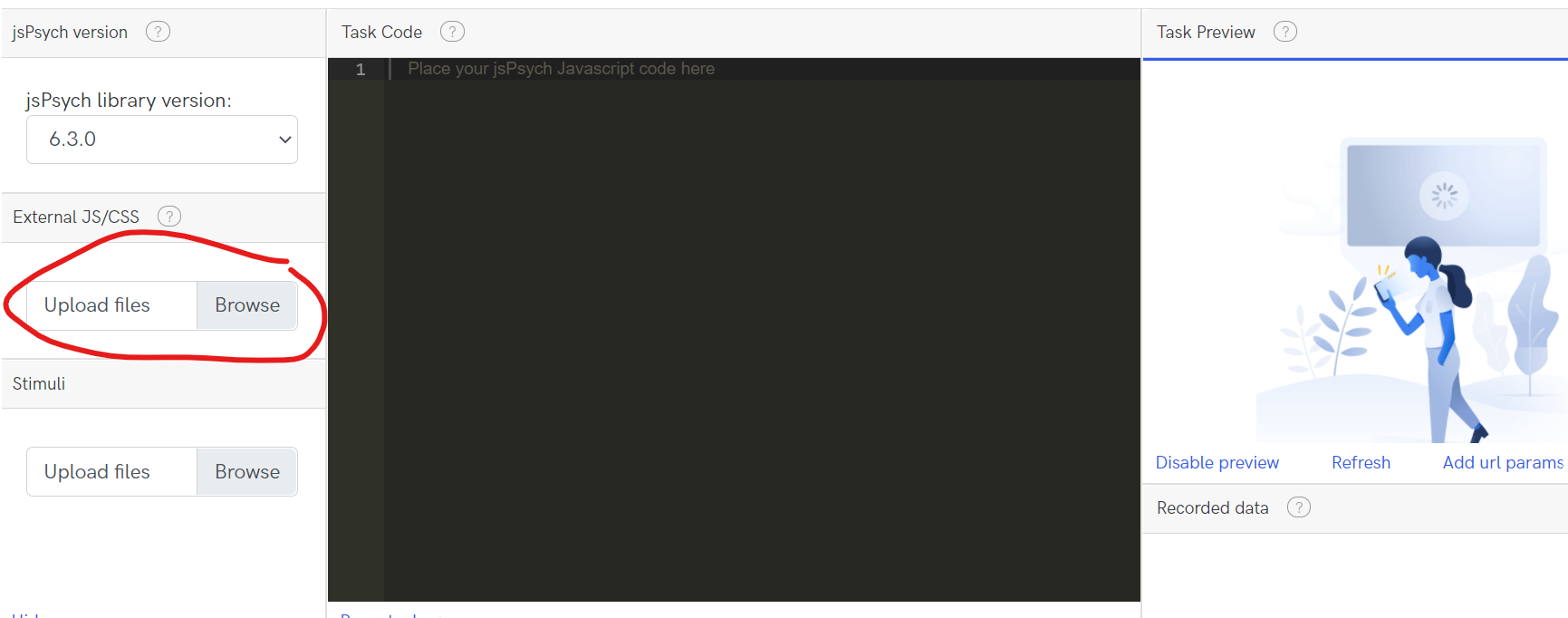Click the dropdown chevron showing 6.3.0
1568x618 pixels.
(284, 140)
